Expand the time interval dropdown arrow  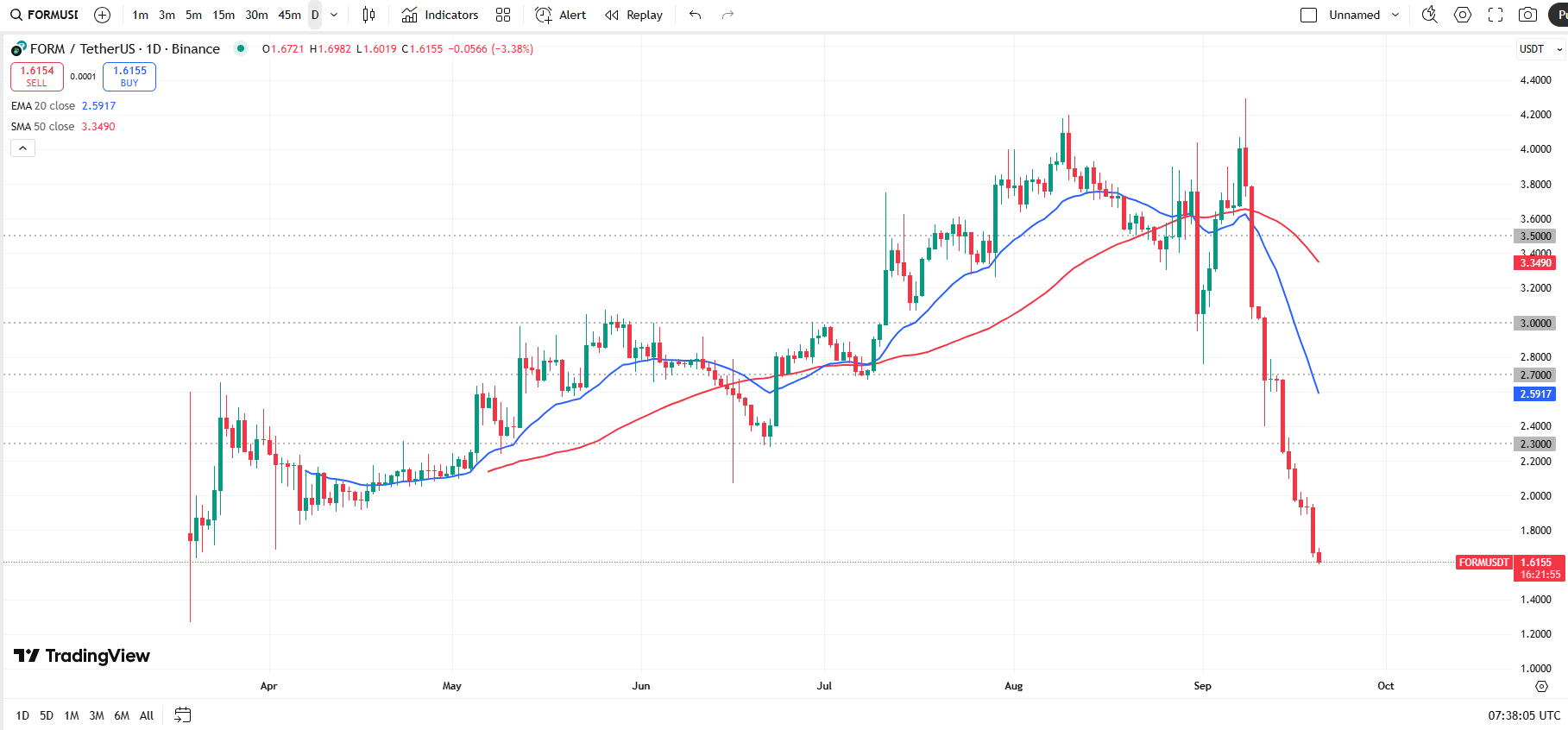tap(334, 15)
